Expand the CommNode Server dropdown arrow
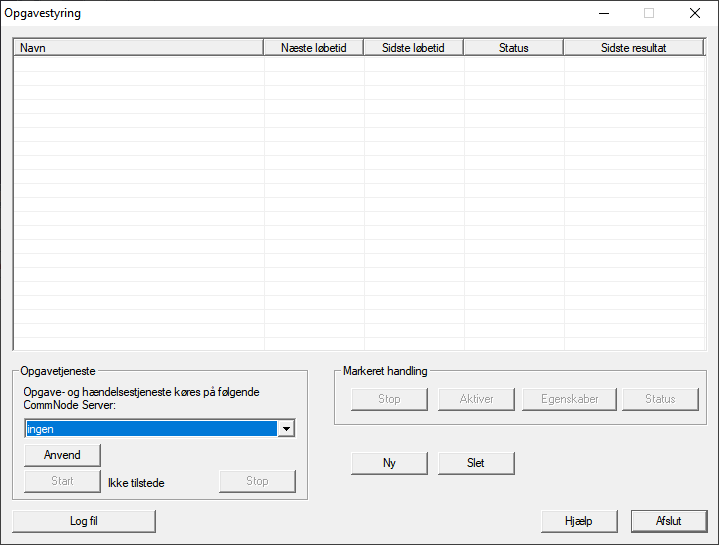The height and width of the screenshot is (545, 719). pos(286,429)
